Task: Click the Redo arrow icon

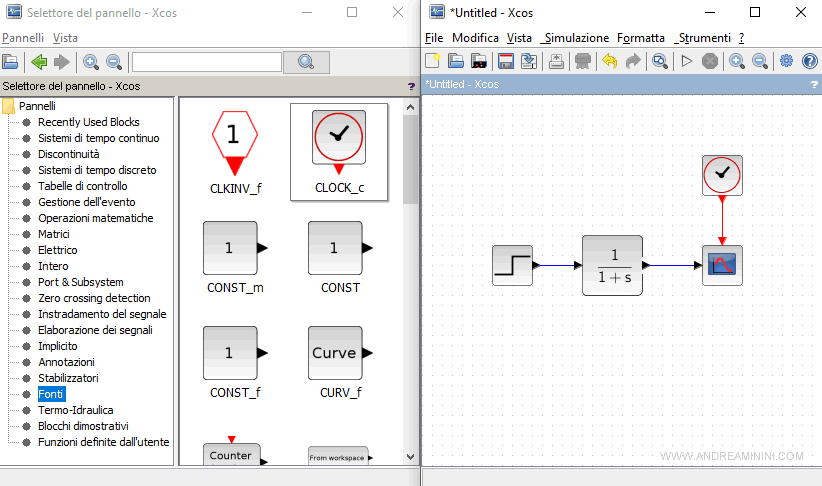Action: [633, 61]
